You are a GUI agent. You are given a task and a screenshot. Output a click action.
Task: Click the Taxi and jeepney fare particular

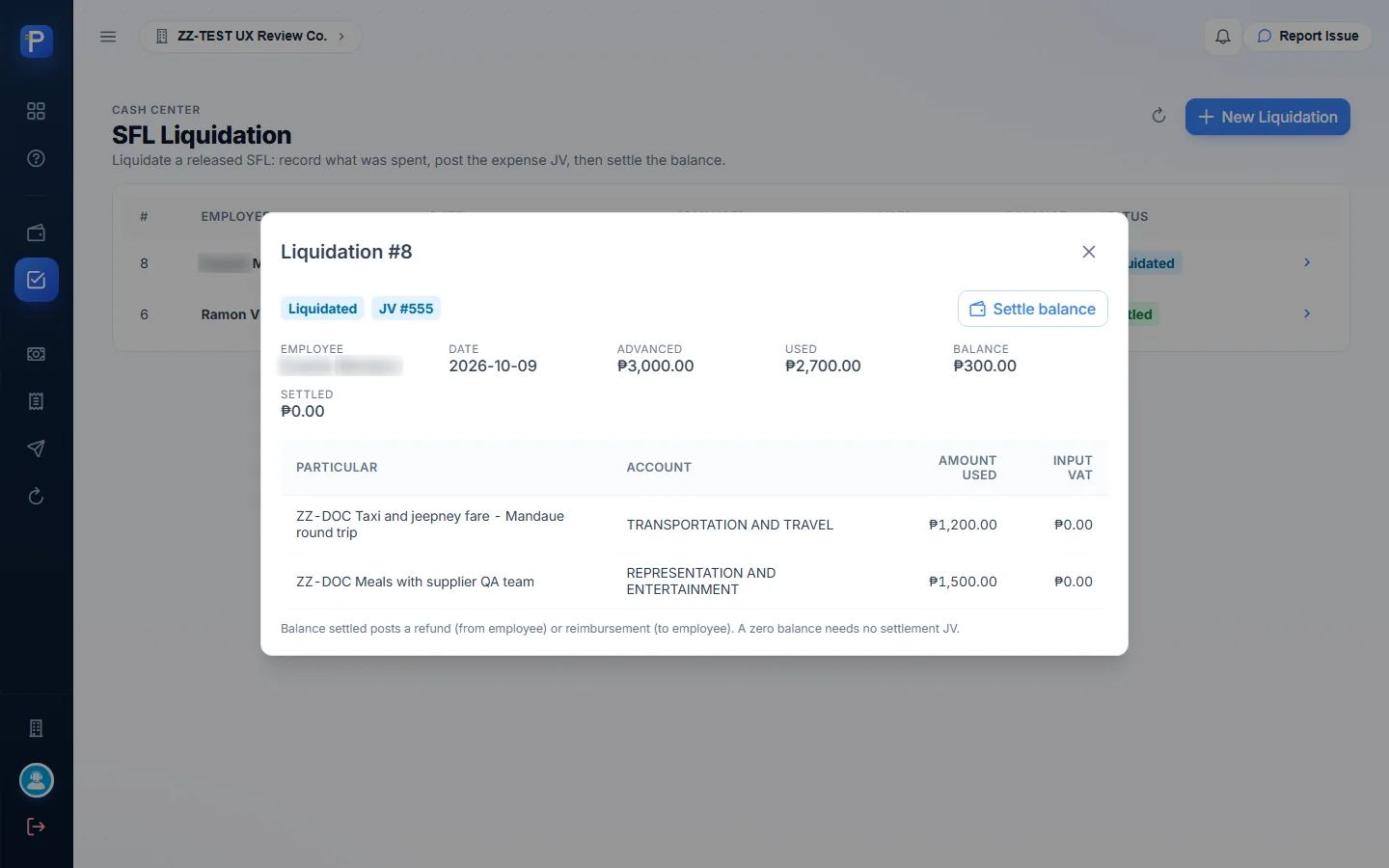click(430, 525)
